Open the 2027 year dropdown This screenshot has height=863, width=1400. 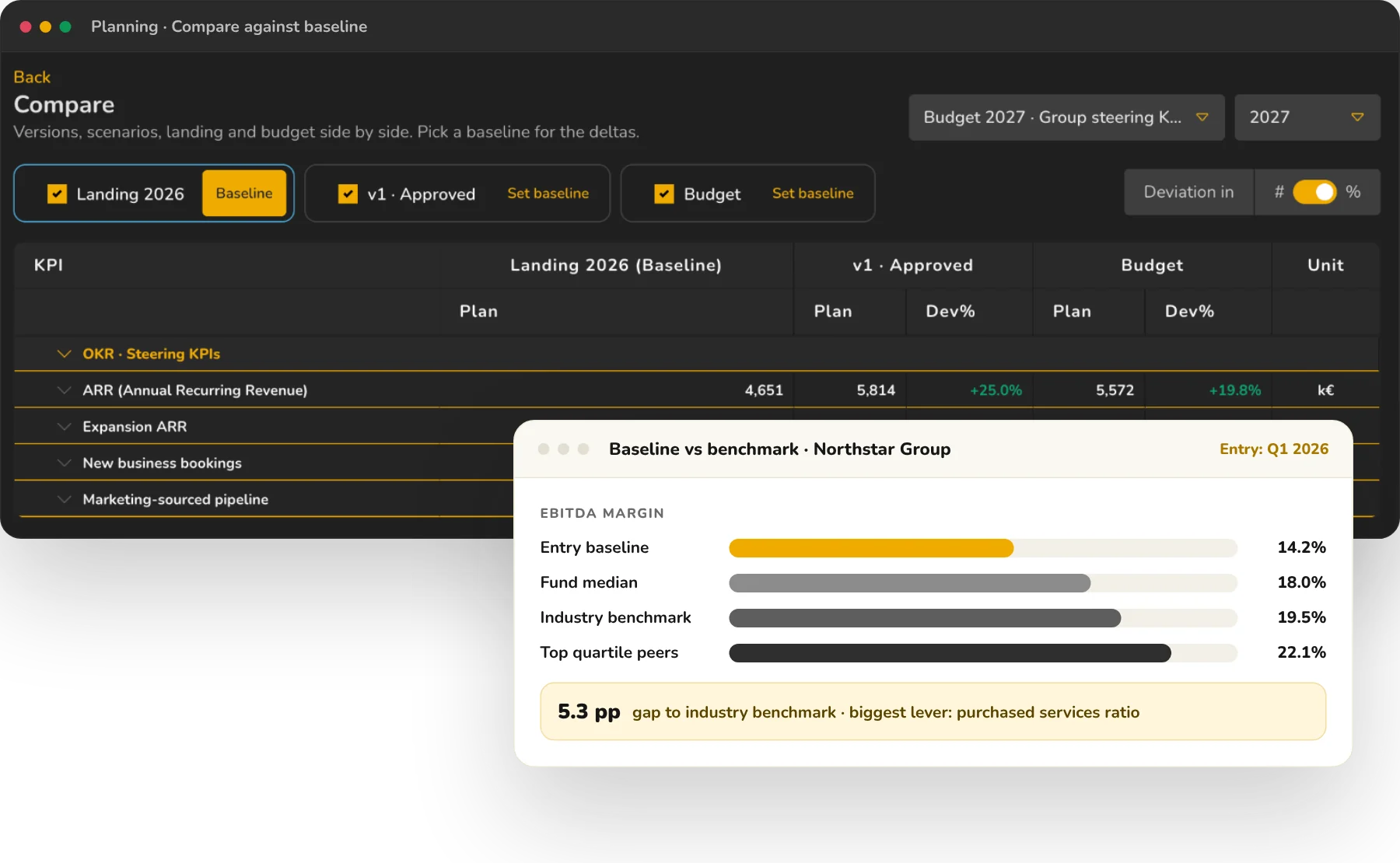pos(1307,117)
